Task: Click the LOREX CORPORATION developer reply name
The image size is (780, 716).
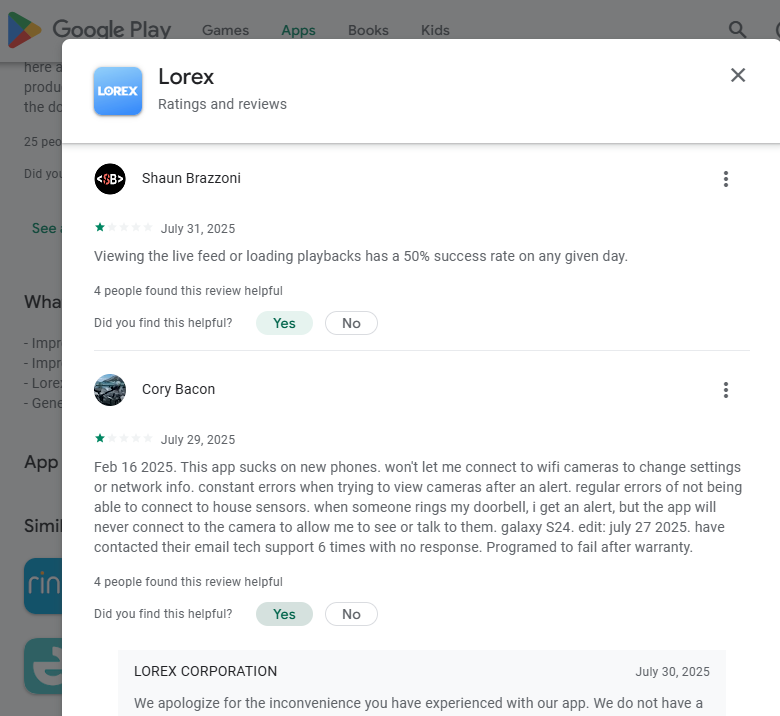Action: 205,671
